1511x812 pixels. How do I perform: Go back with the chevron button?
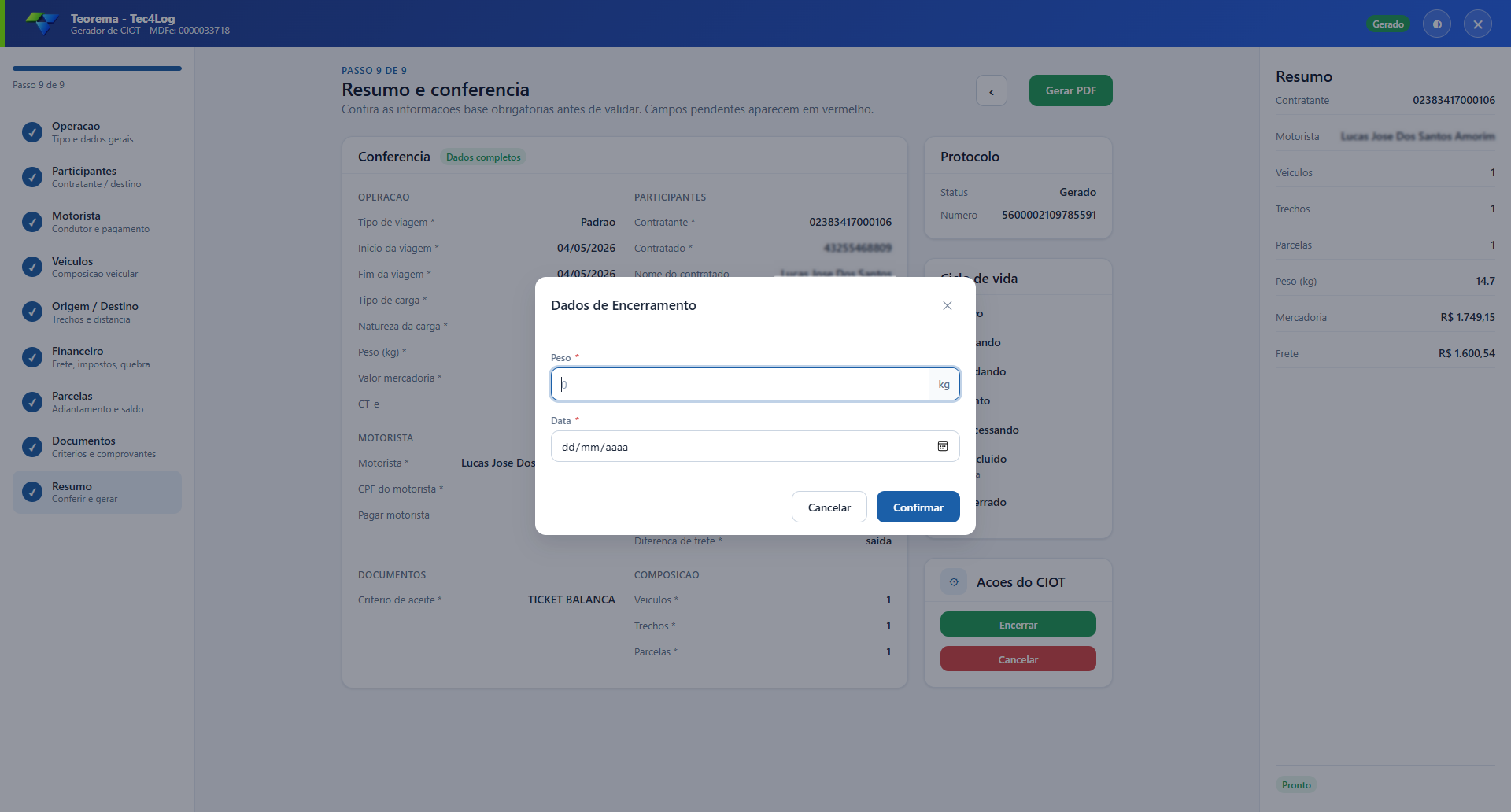click(x=992, y=90)
